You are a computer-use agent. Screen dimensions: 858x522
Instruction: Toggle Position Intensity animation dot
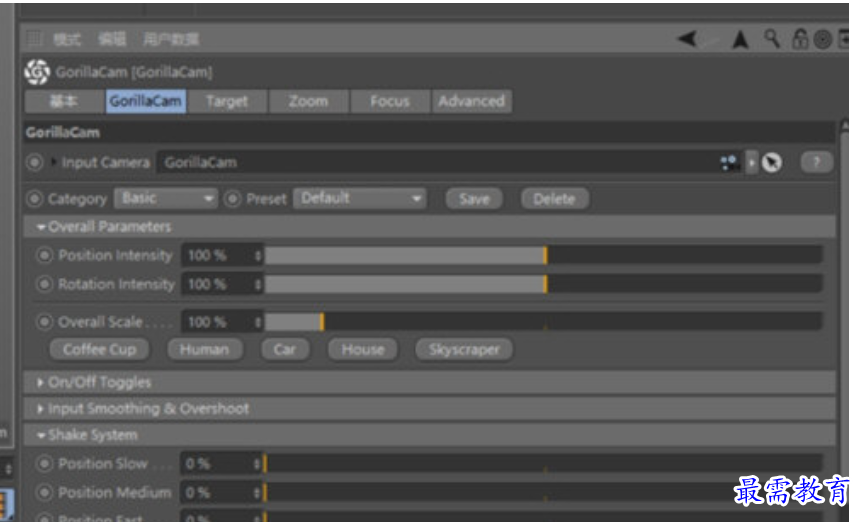pos(44,256)
